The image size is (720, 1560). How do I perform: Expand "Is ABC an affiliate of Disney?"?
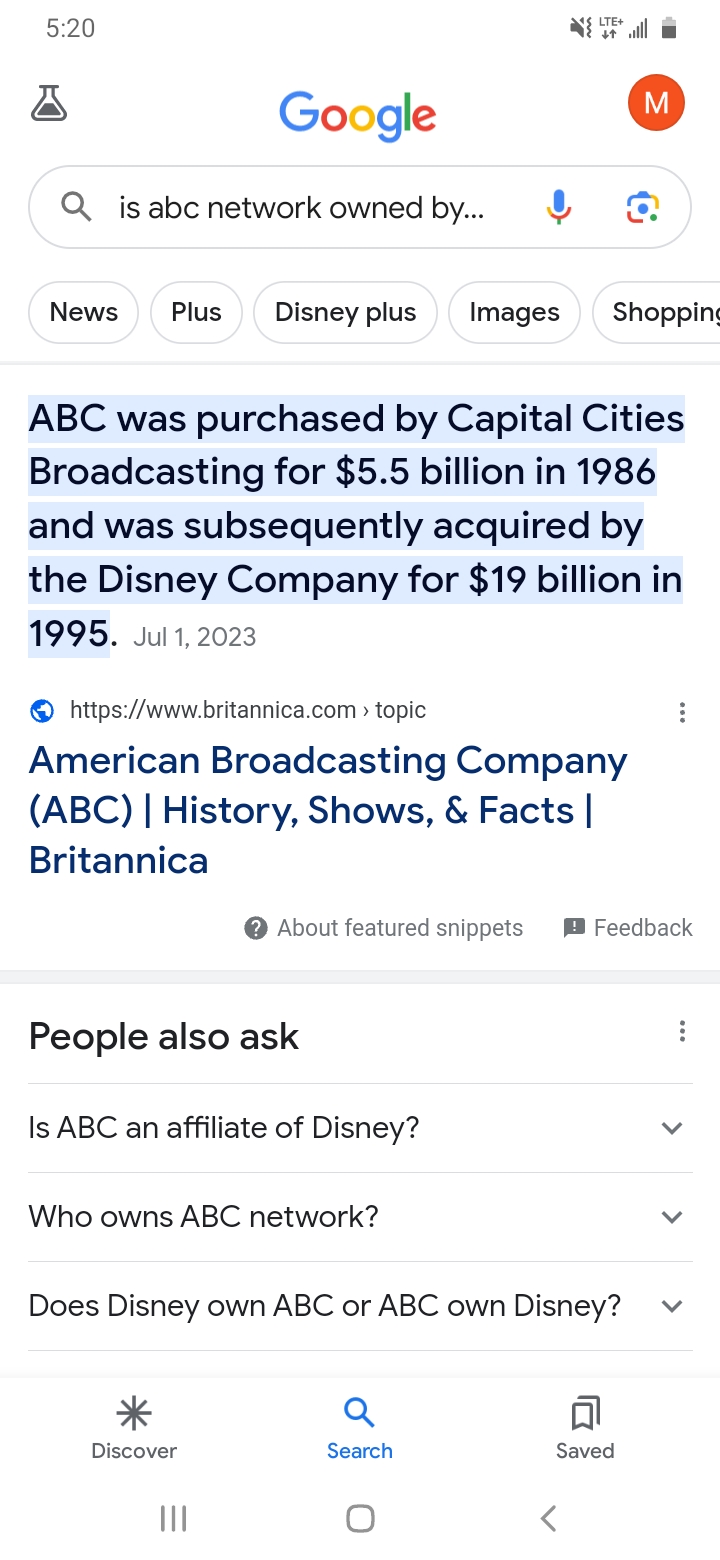(x=360, y=1128)
